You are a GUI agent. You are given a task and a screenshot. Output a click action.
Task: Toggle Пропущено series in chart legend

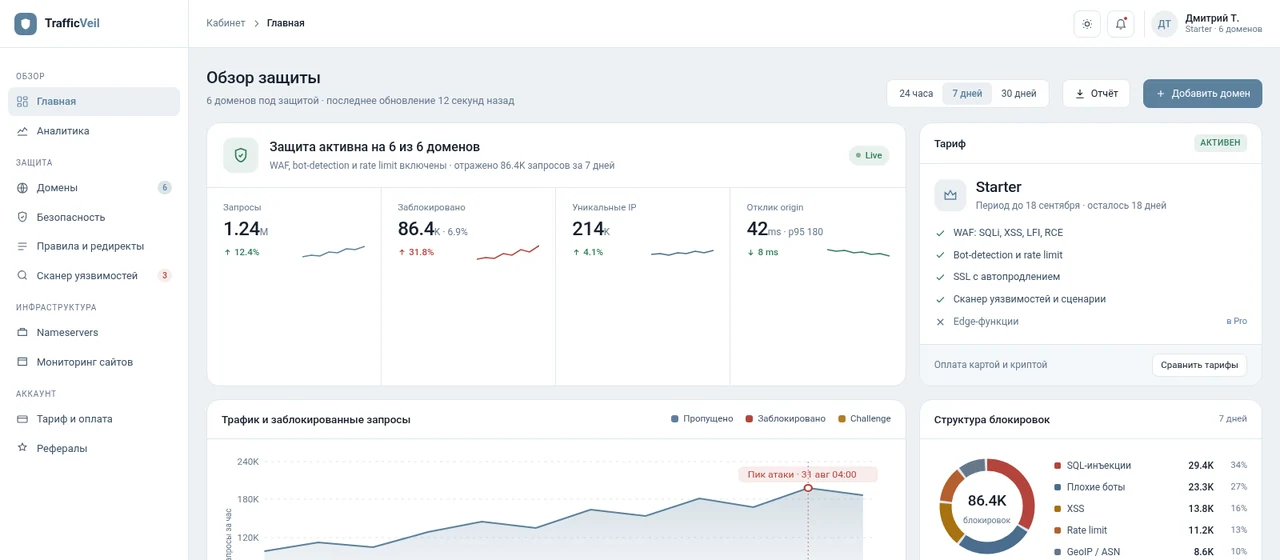[x=702, y=419]
